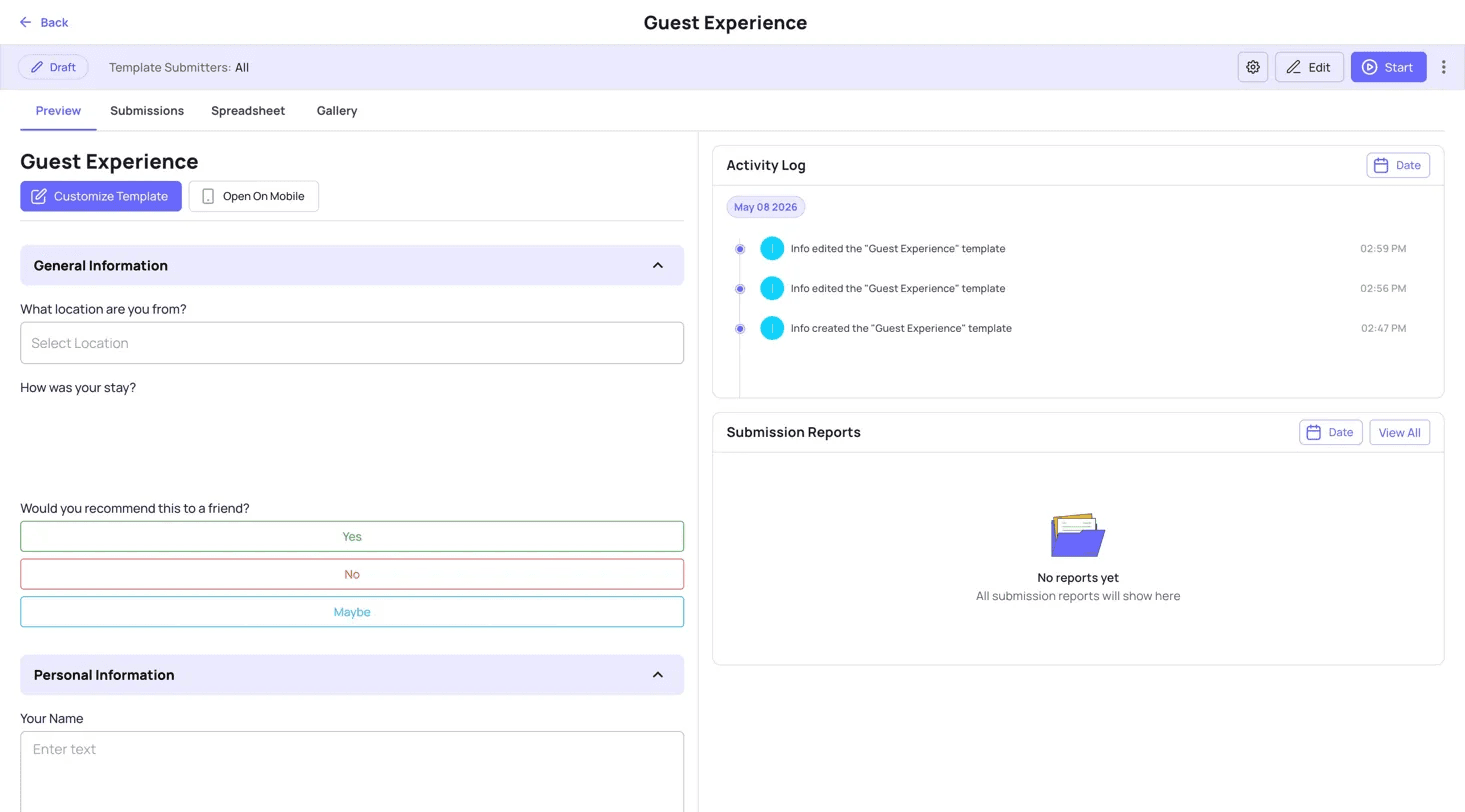This screenshot has width=1465, height=812.
Task: Click avatar beside template created entry
Action: (x=772, y=328)
